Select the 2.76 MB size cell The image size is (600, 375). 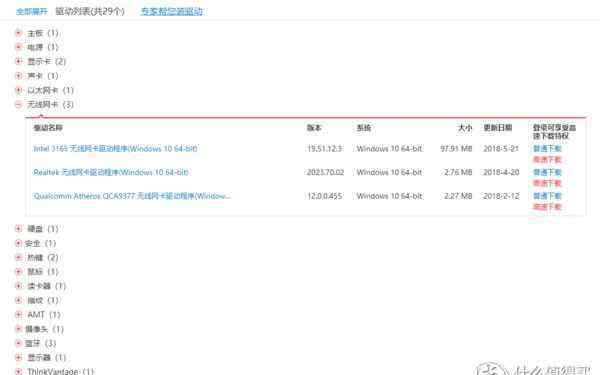[458, 172]
